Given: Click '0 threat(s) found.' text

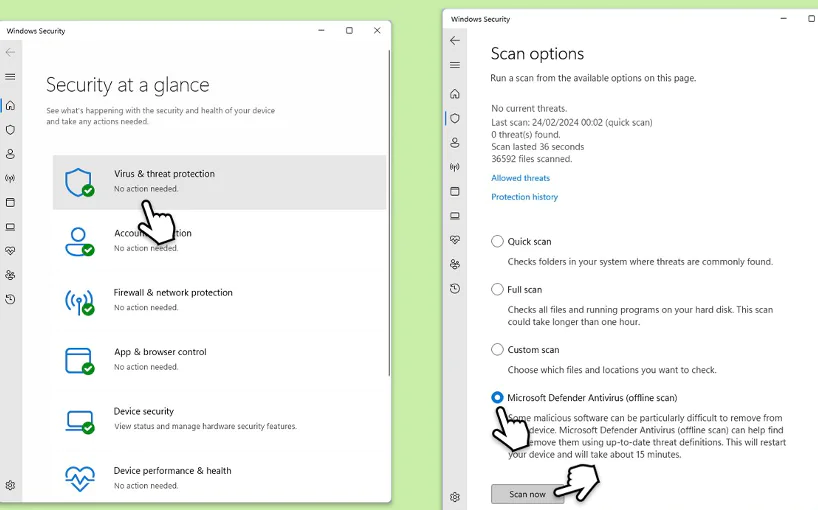Looking at the screenshot, I should tap(526, 135).
